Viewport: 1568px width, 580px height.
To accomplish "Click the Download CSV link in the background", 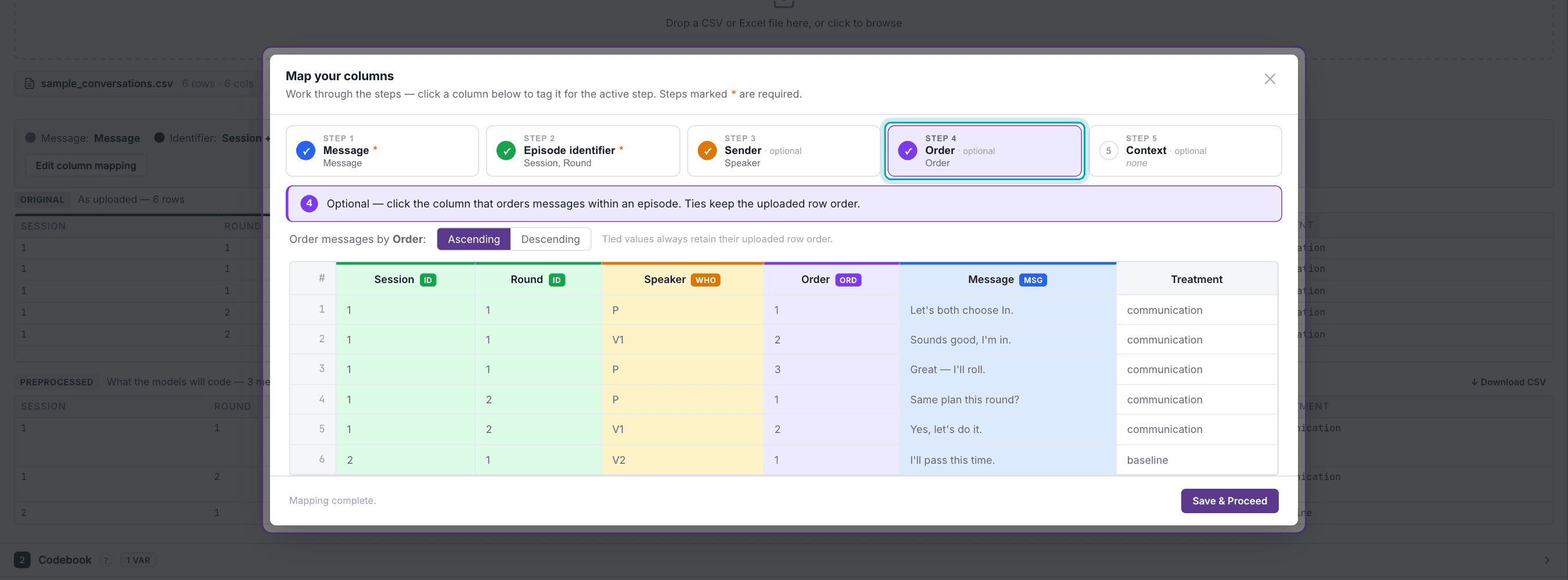I will pyautogui.click(x=1508, y=382).
